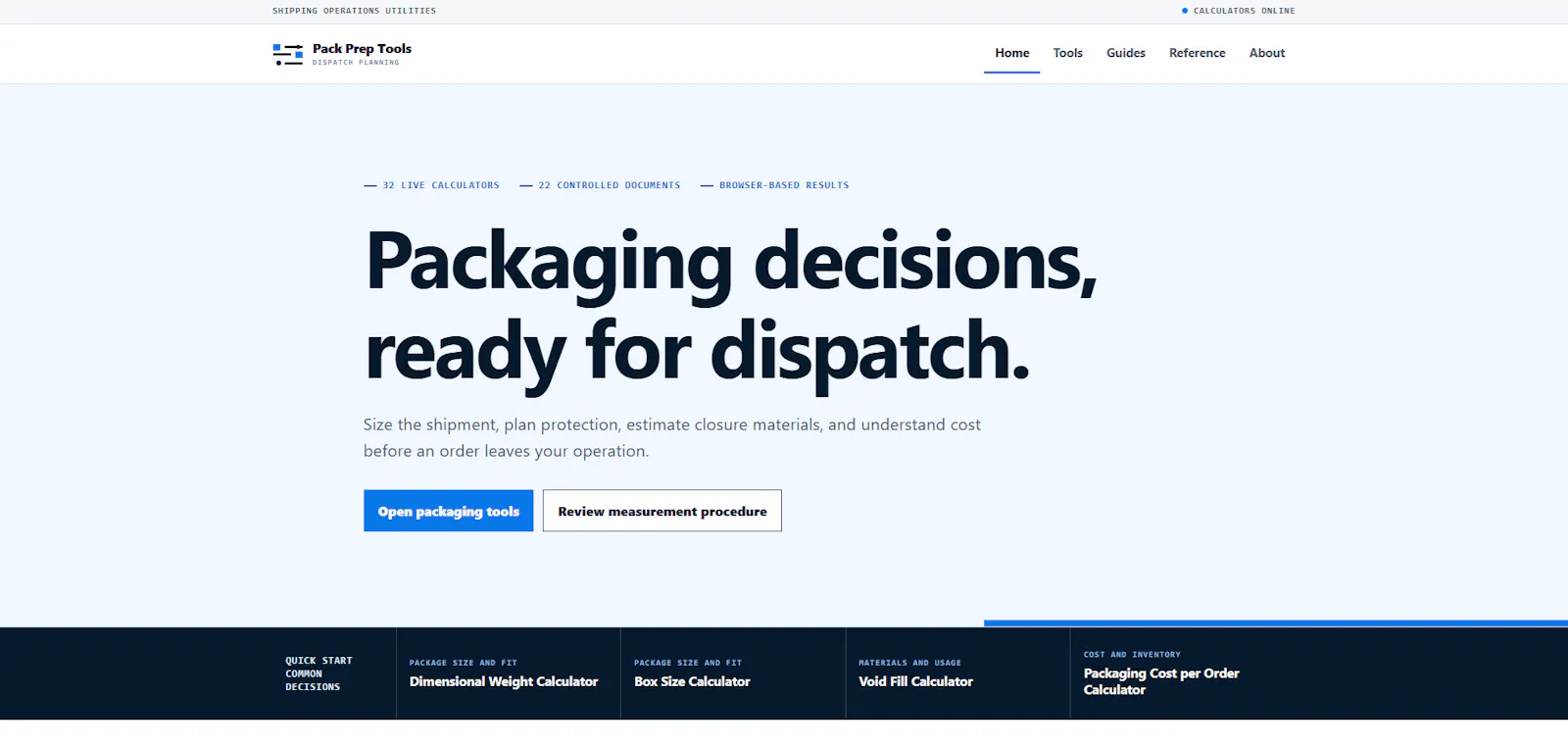
Task: Click the BROWSER-BASED RESULTS label
Action: (784, 185)
